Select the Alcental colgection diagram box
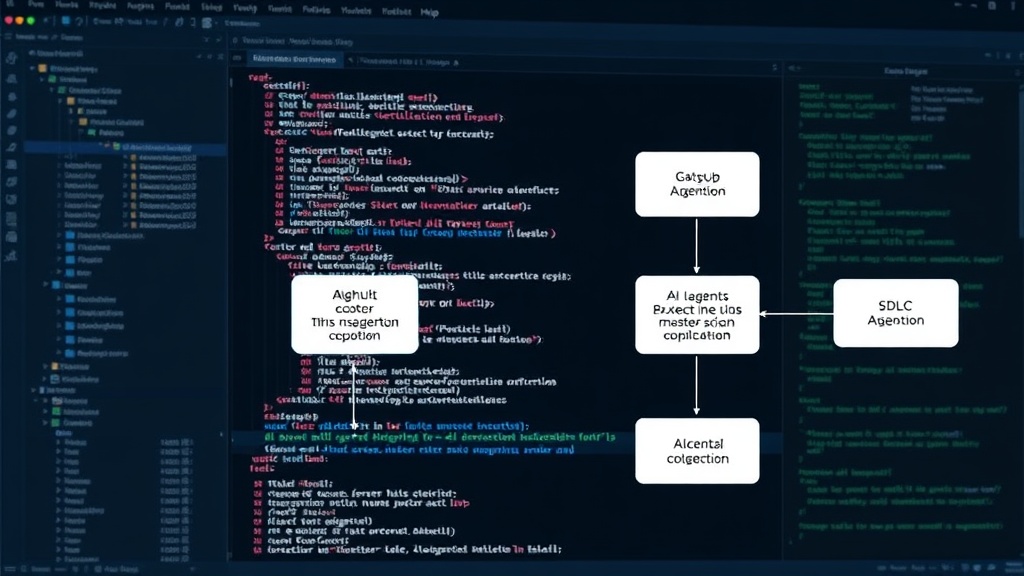The height and width of the screenshot is (576, 1024). click(x=697, y=451)
